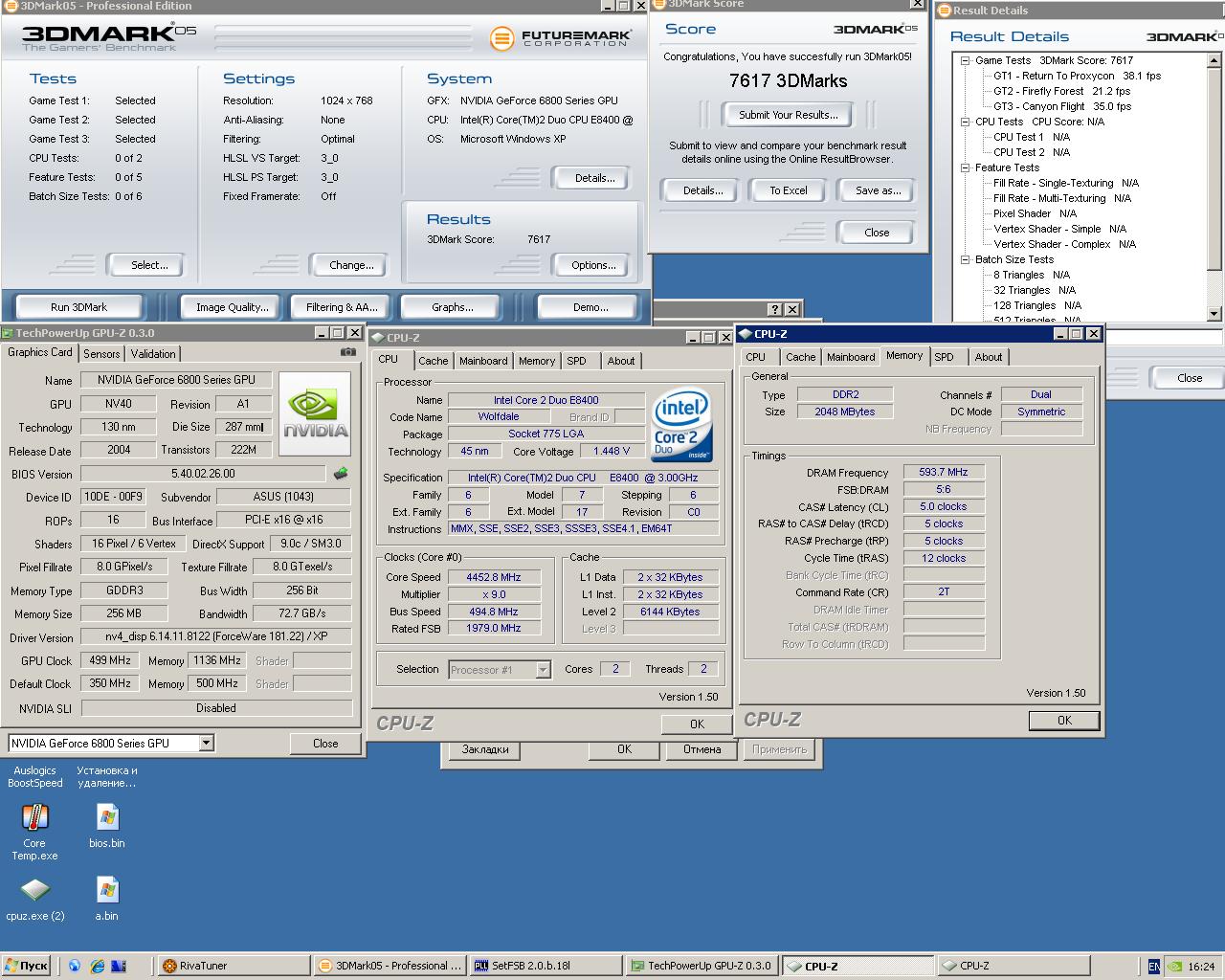Select GT2 - Firefly Forest row
Image resolution: width=1225 pixels, height=980 pixels.
click(x=1061, y=91)
